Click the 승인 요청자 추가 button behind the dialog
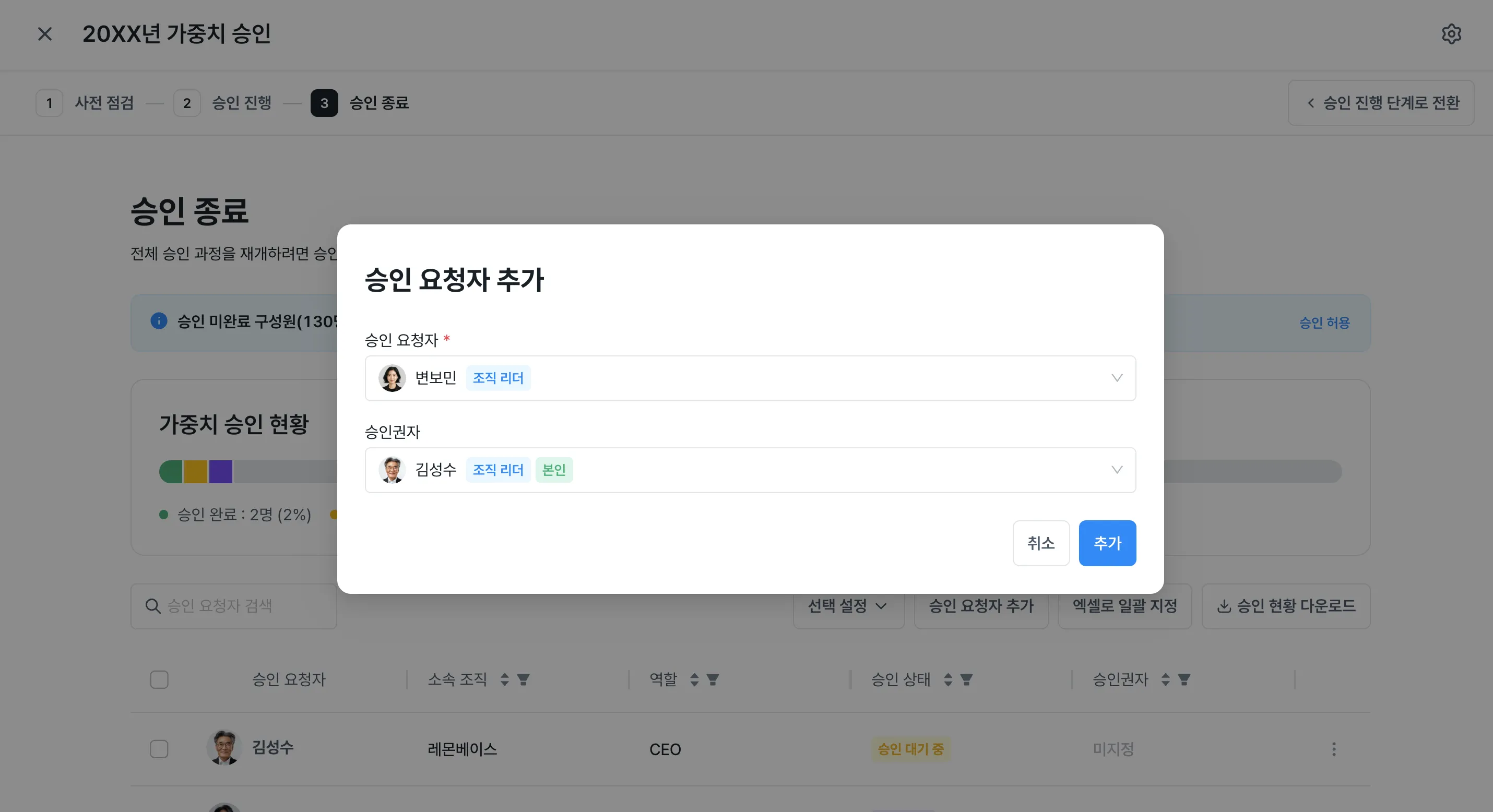Image resolution: width=1493 pixels, height=812 pixels. 981,606
